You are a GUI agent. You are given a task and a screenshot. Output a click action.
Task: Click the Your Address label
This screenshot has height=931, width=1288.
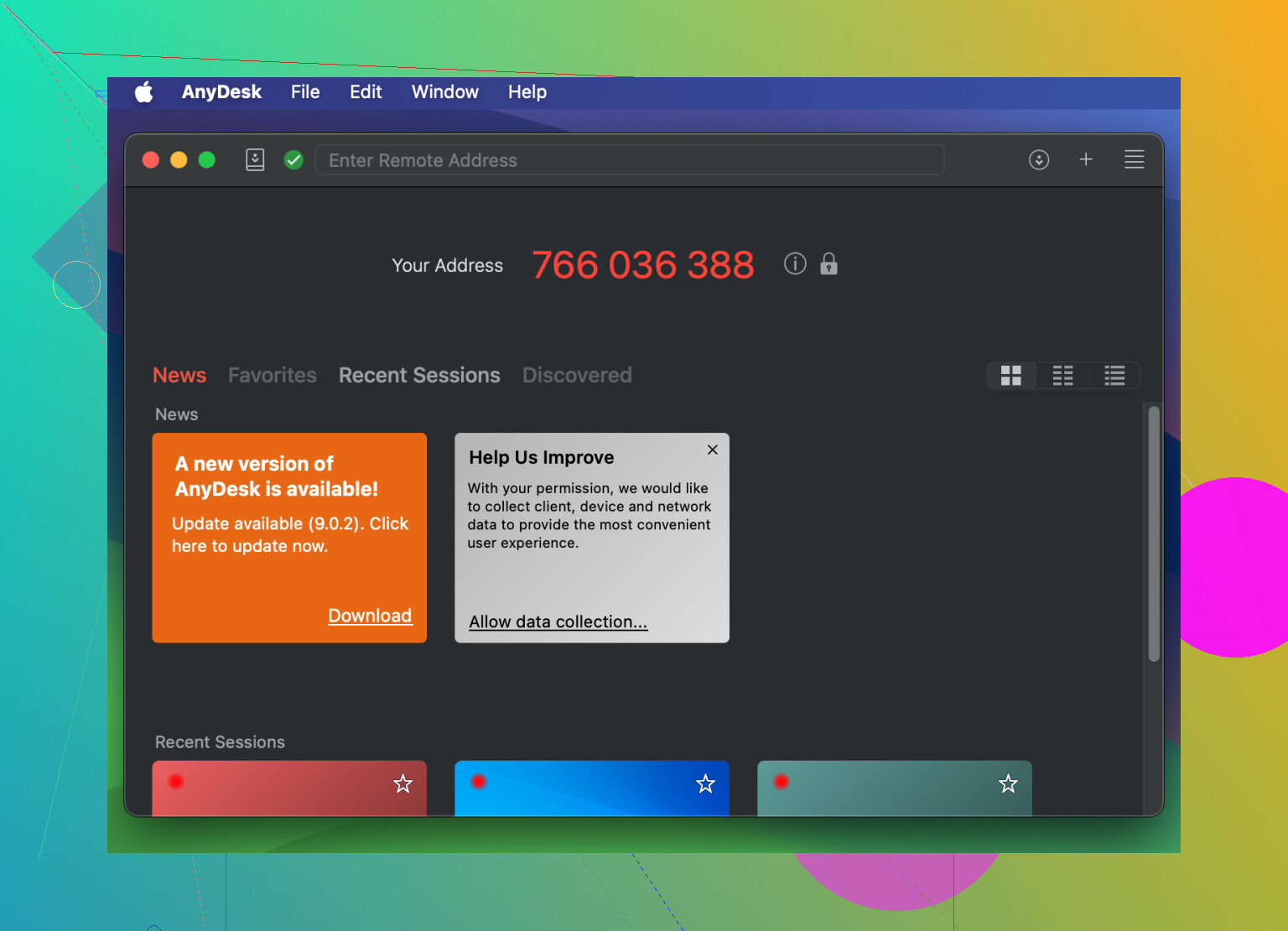click(x=448, y=265)
